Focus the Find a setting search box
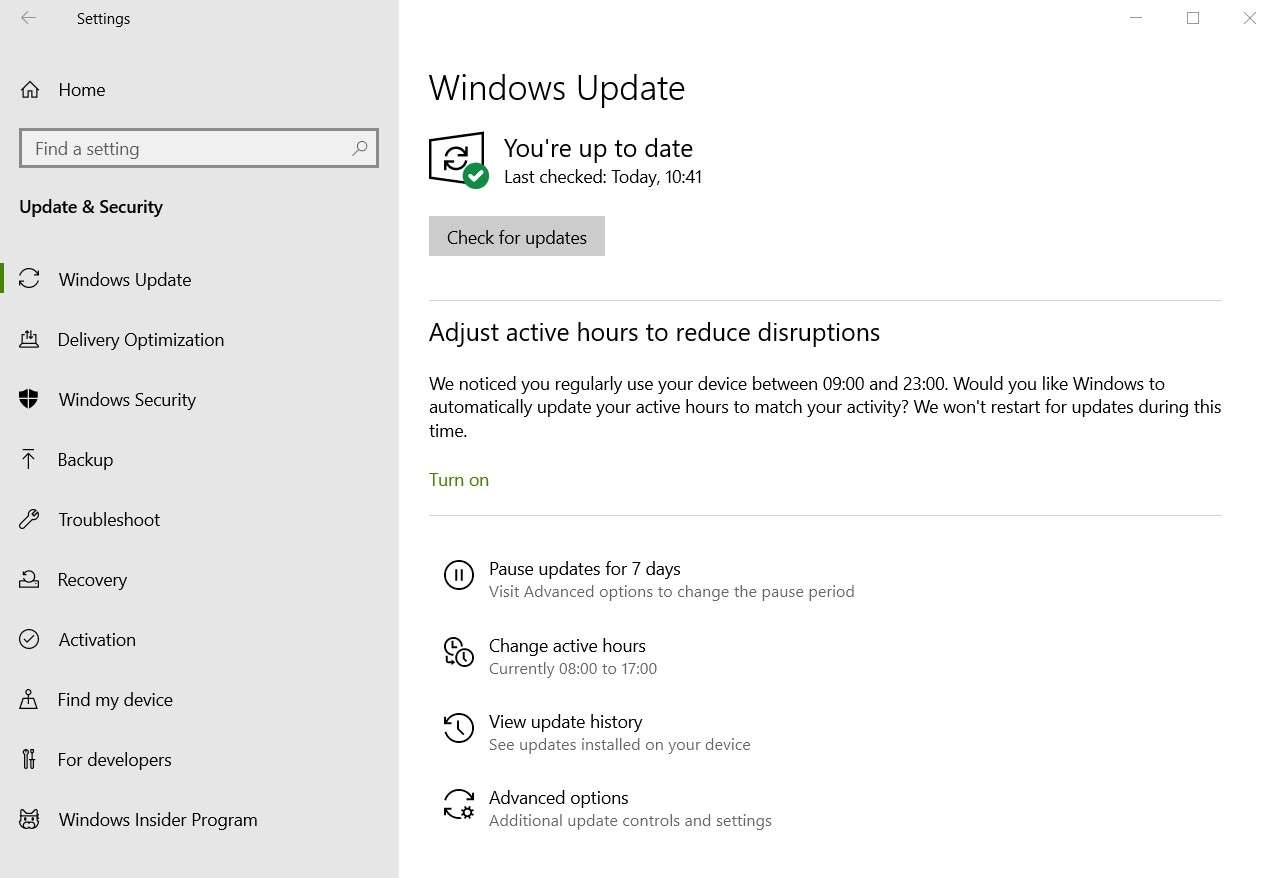Viewport: 1272px width, 878px height. 199,148
